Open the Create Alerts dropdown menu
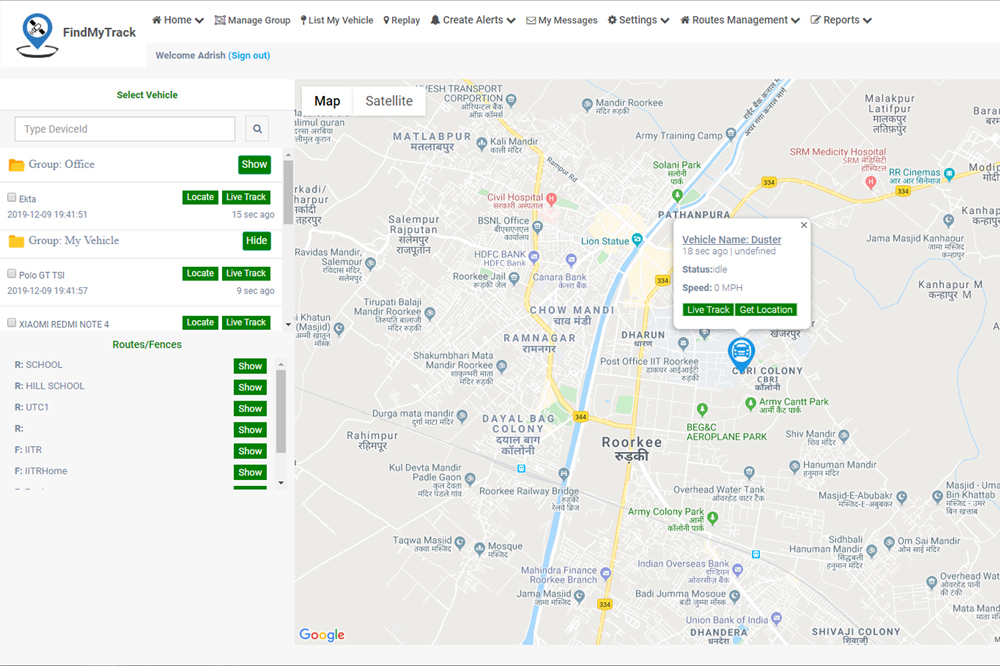The image size is (1000, 666). (x=473, y=20)
